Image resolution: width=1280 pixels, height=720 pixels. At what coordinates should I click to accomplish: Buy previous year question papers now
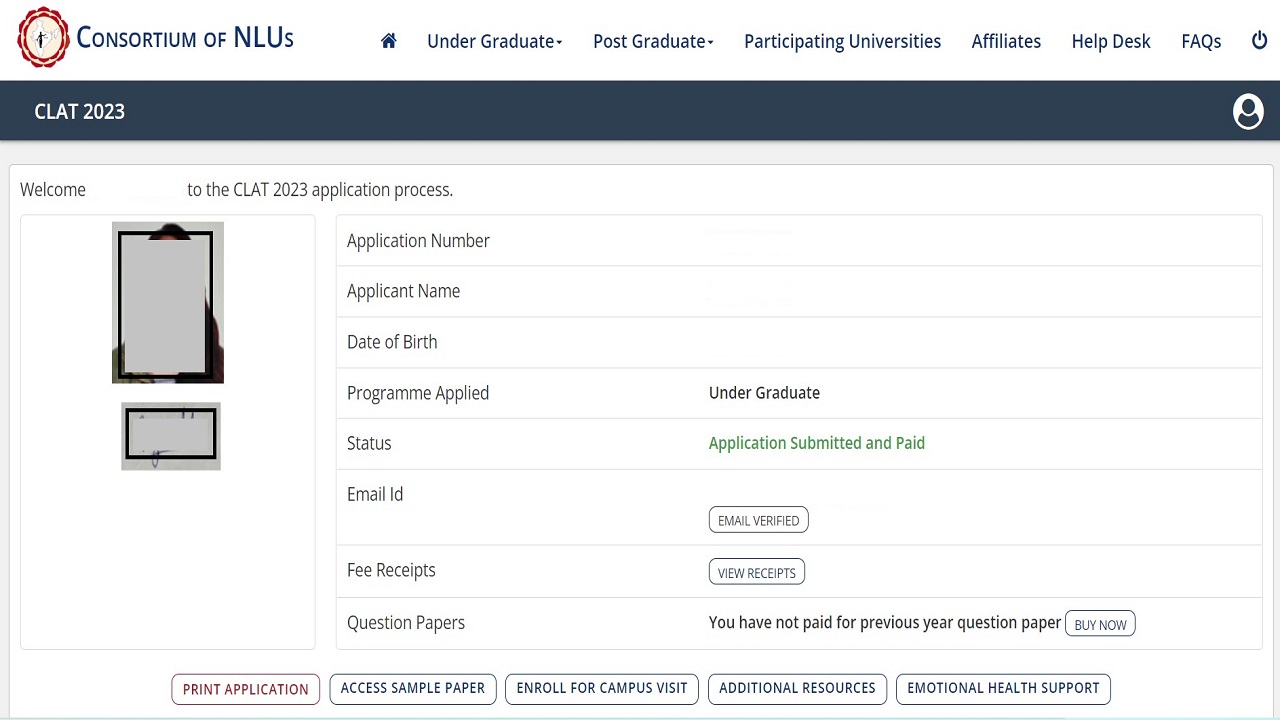tap(1100, 624)
